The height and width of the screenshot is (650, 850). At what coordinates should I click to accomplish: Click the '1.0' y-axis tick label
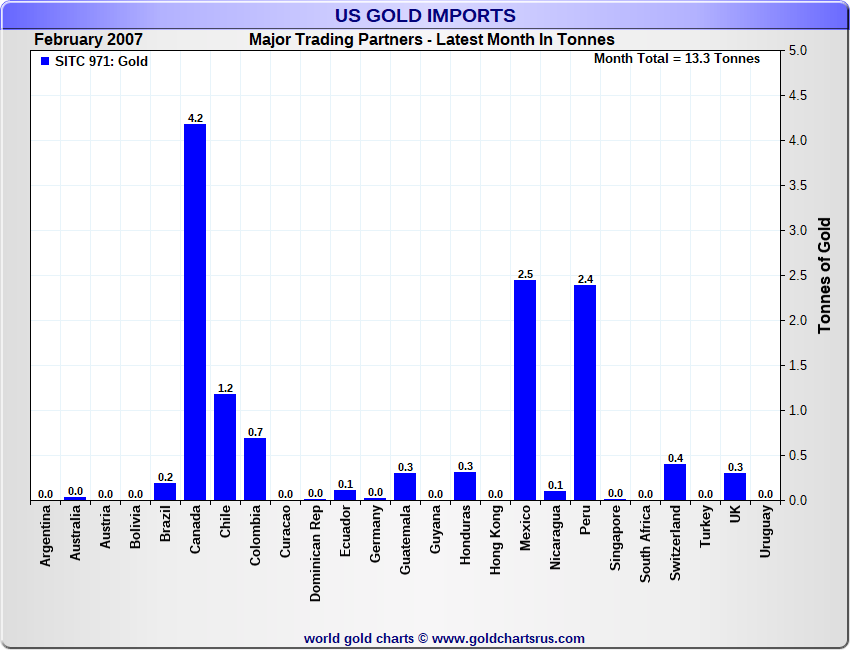(798, 410)
